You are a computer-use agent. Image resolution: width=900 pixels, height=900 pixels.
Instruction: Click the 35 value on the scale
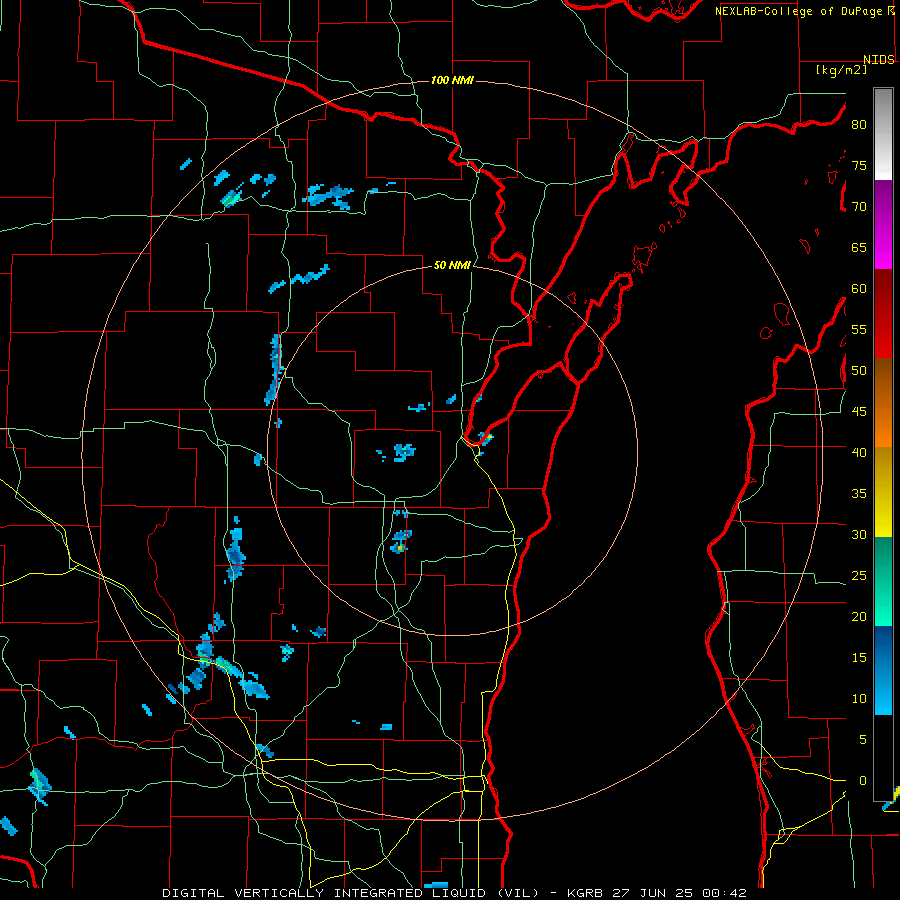tap(859, 494)
